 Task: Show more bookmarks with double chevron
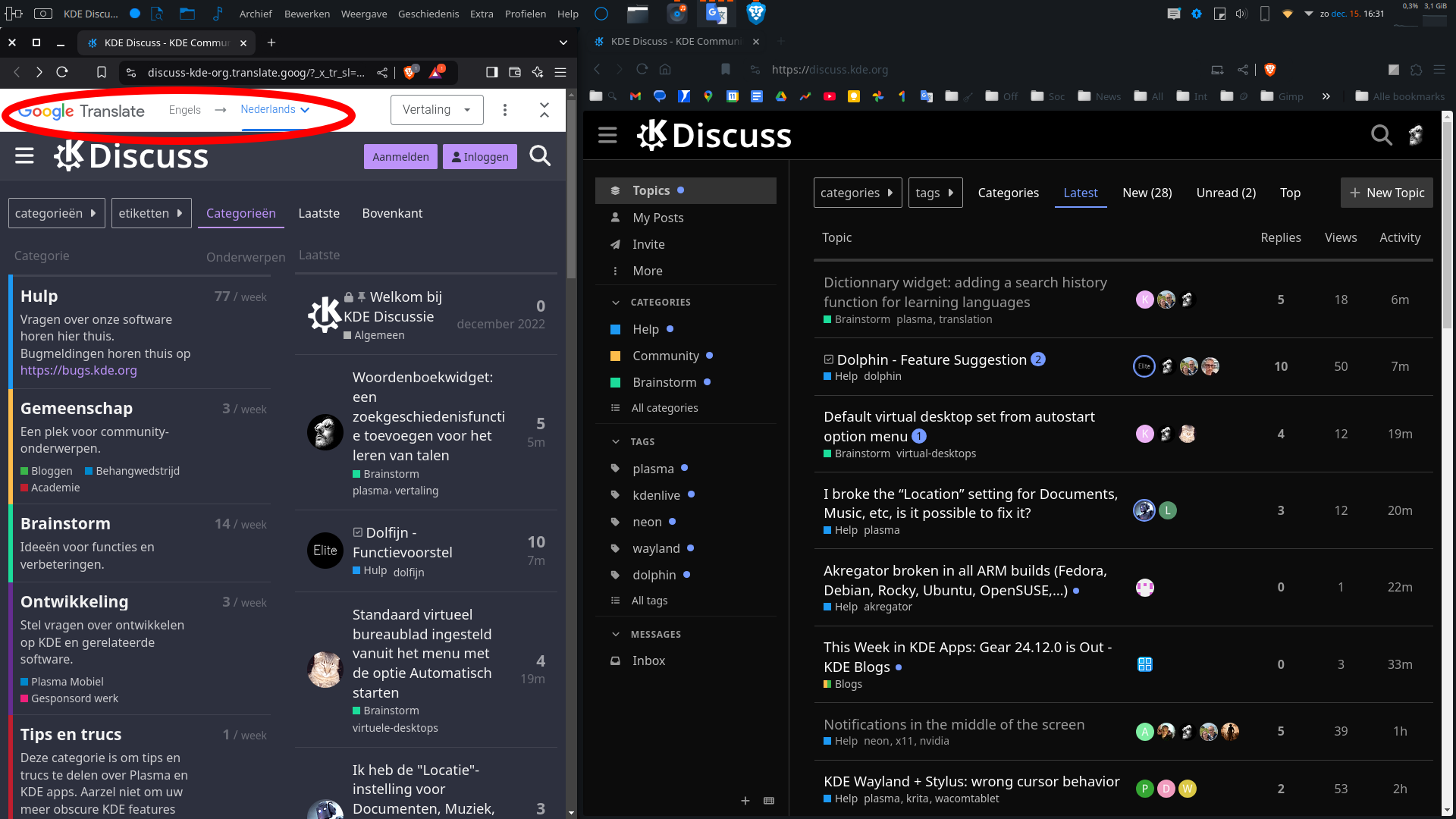(1326, 96)
